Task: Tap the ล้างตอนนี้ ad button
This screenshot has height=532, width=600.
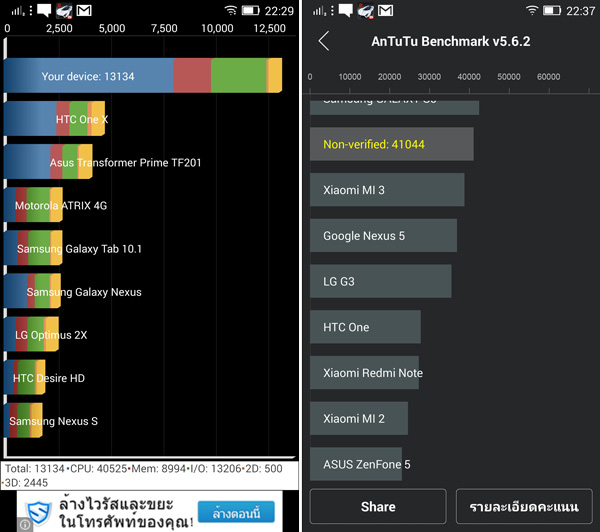Action: tap(236, 512)
